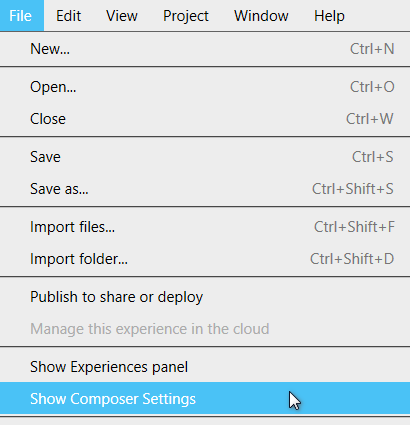Screen dimensions: 410x425
Task: Select Import files... entry
Action: point(205,227)
